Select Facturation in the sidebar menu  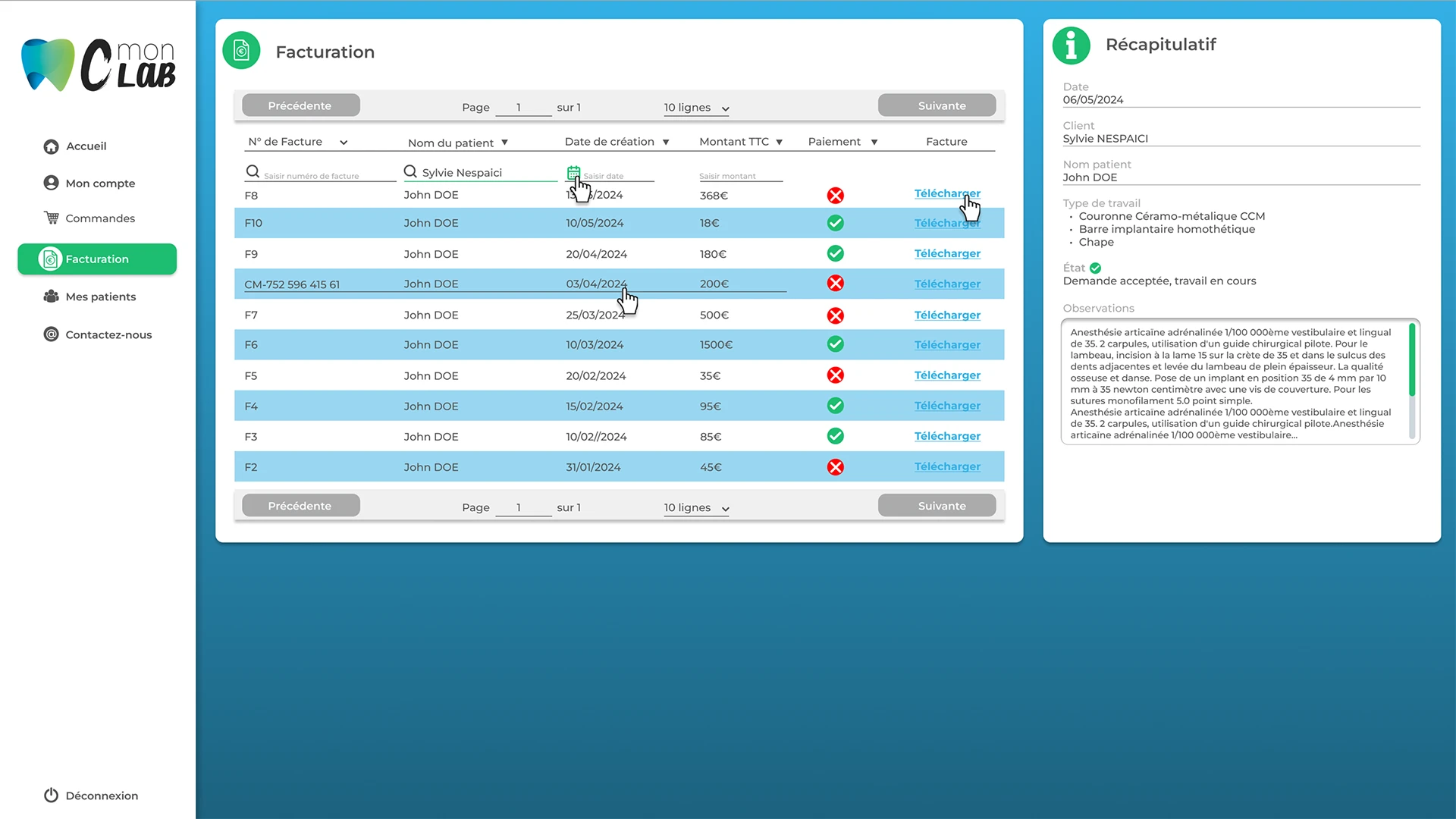97,259
